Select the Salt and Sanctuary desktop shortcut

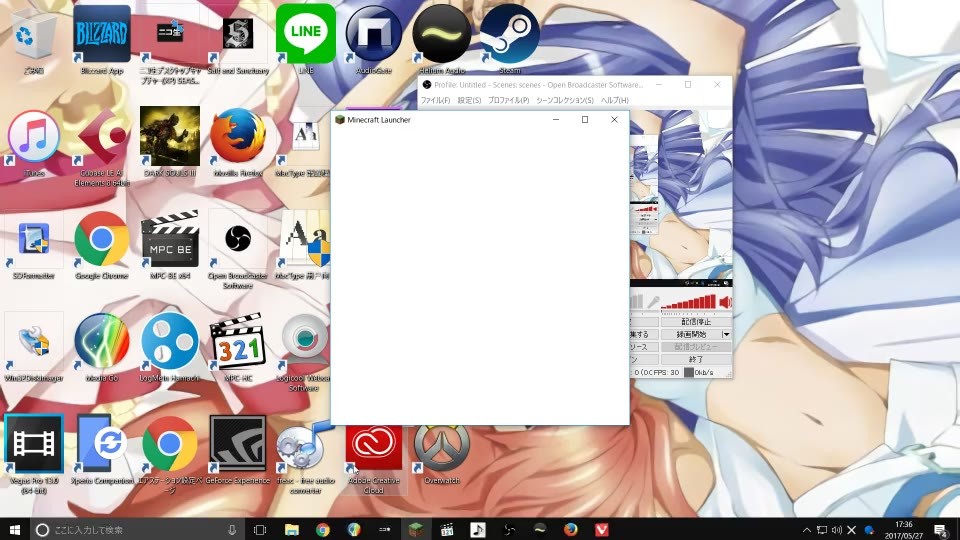pyautogui.click(x=238, y=40)
